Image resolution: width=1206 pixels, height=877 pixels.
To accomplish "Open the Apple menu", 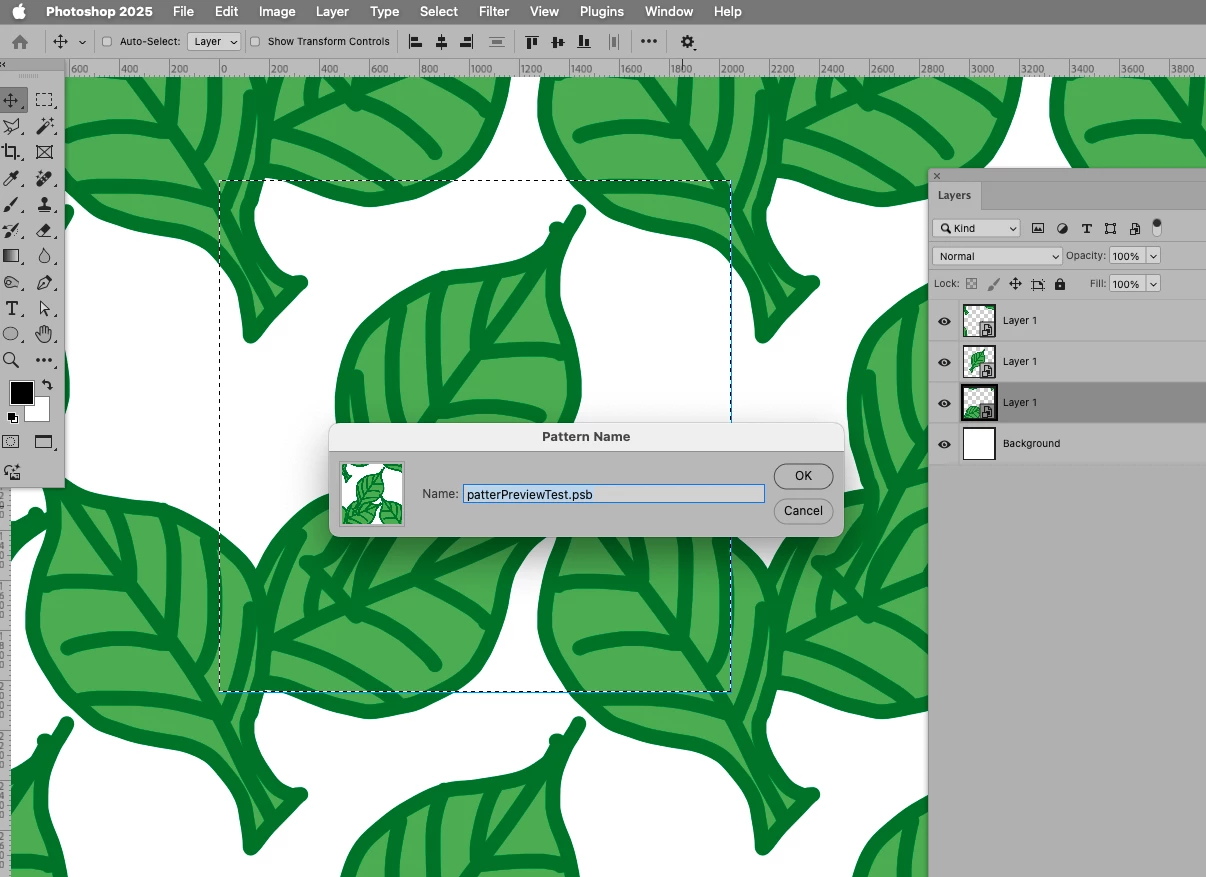I will point(18,12).
